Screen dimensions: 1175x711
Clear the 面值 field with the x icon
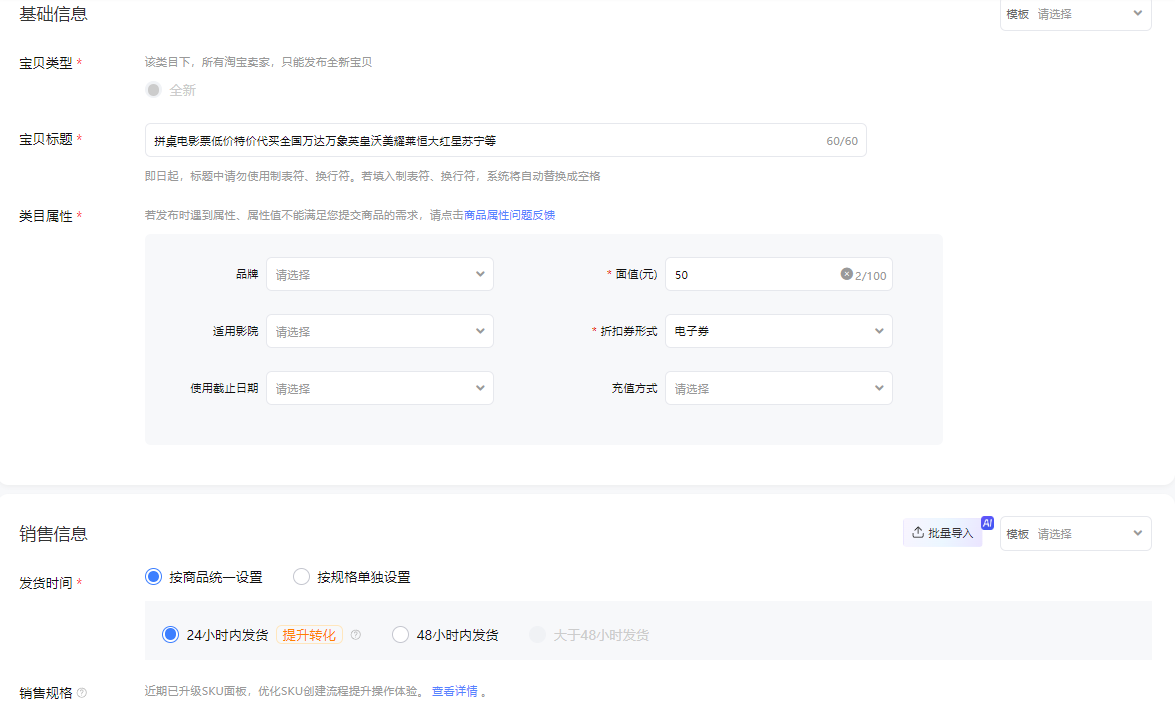846,274
